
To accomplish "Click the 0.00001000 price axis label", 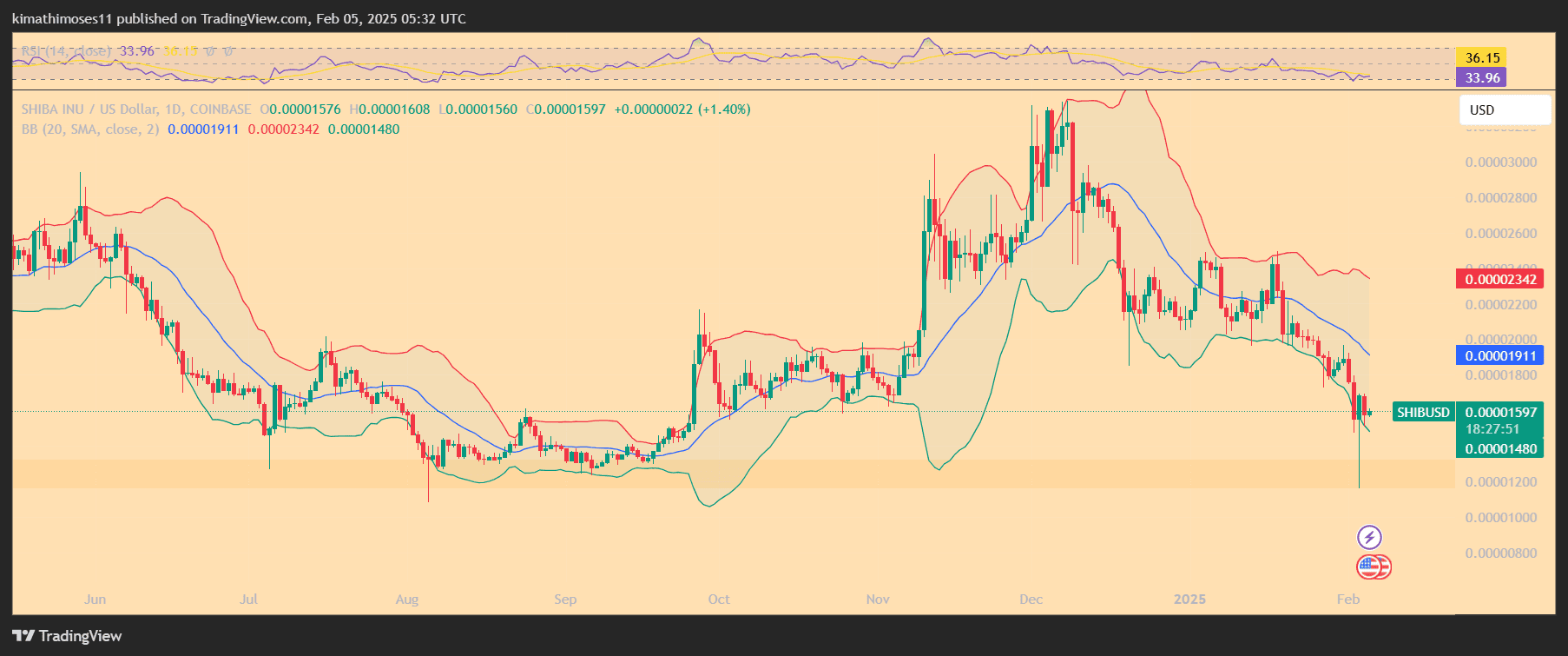I will pyautogui.click(x=1501, y=518).
